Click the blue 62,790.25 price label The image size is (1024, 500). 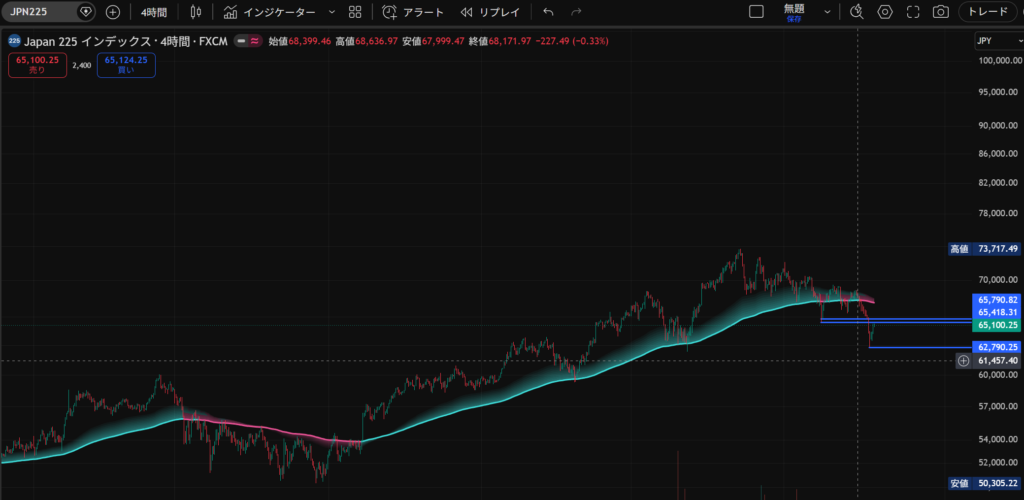coord(997,347)
